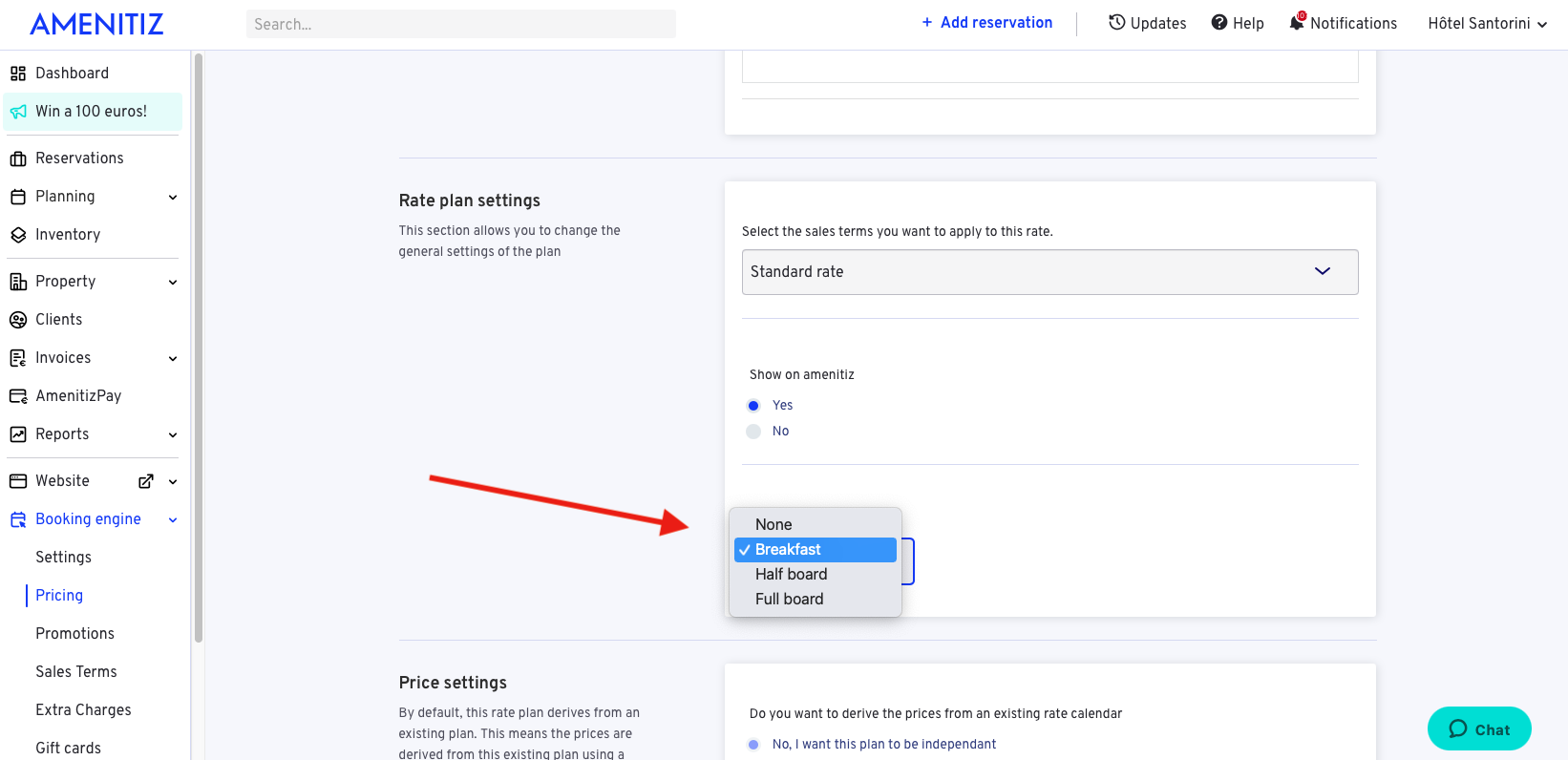
Task: Open Settings under Booking engine
Action: (x=63, y=557)
